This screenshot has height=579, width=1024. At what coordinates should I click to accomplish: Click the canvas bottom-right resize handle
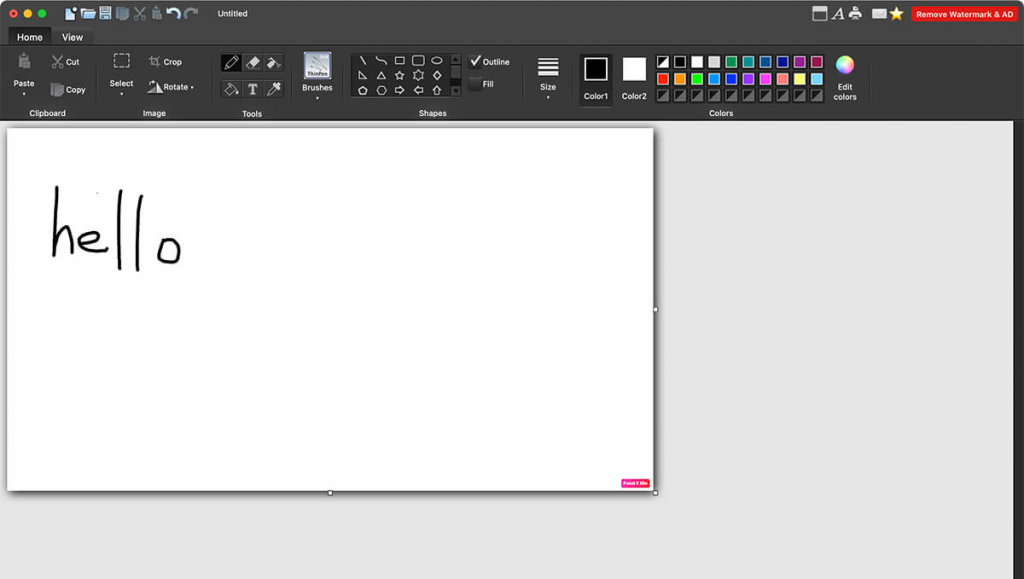tap(656, 493)
